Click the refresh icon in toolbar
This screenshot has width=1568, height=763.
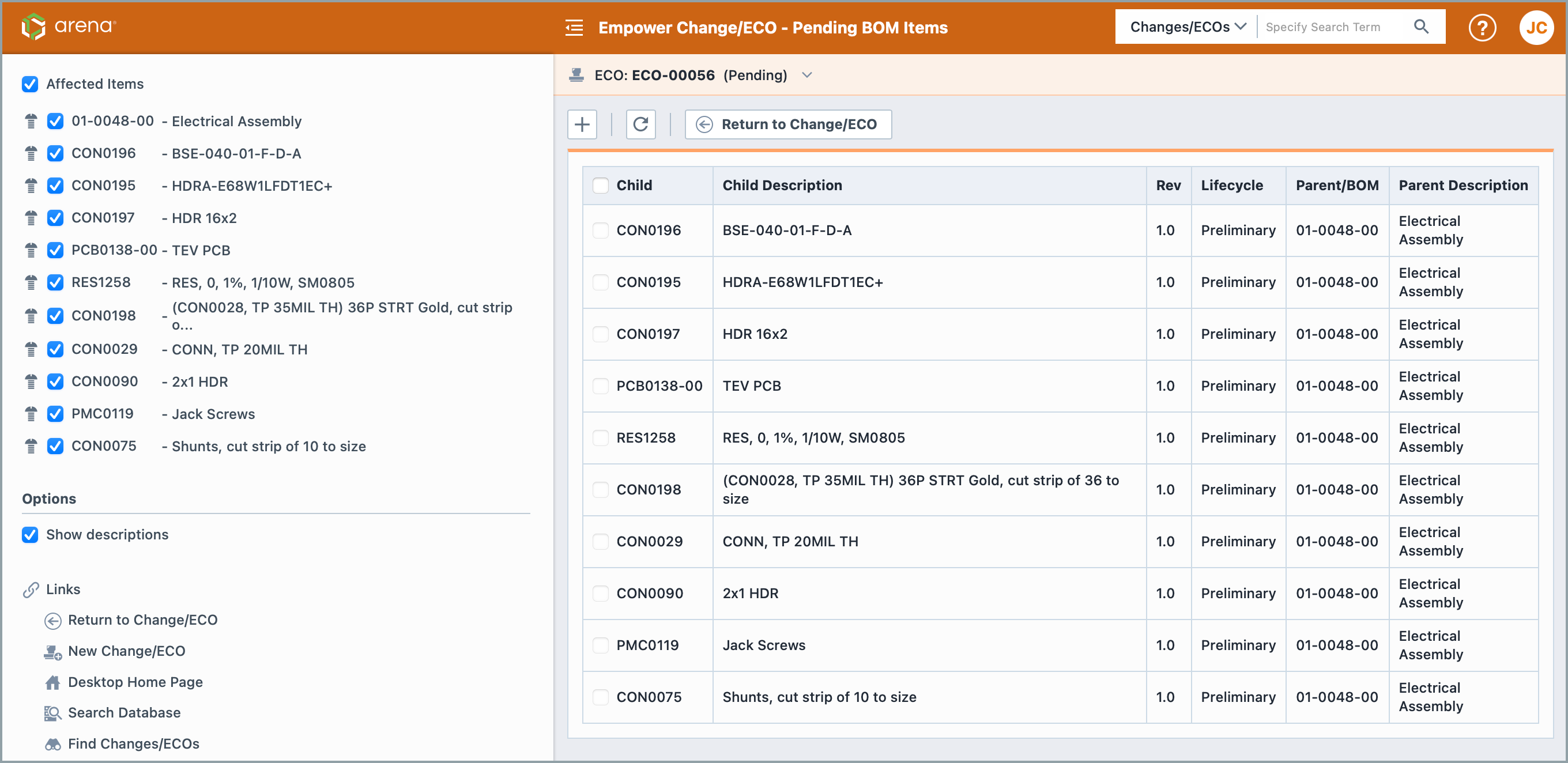click(x=640, y=124)
